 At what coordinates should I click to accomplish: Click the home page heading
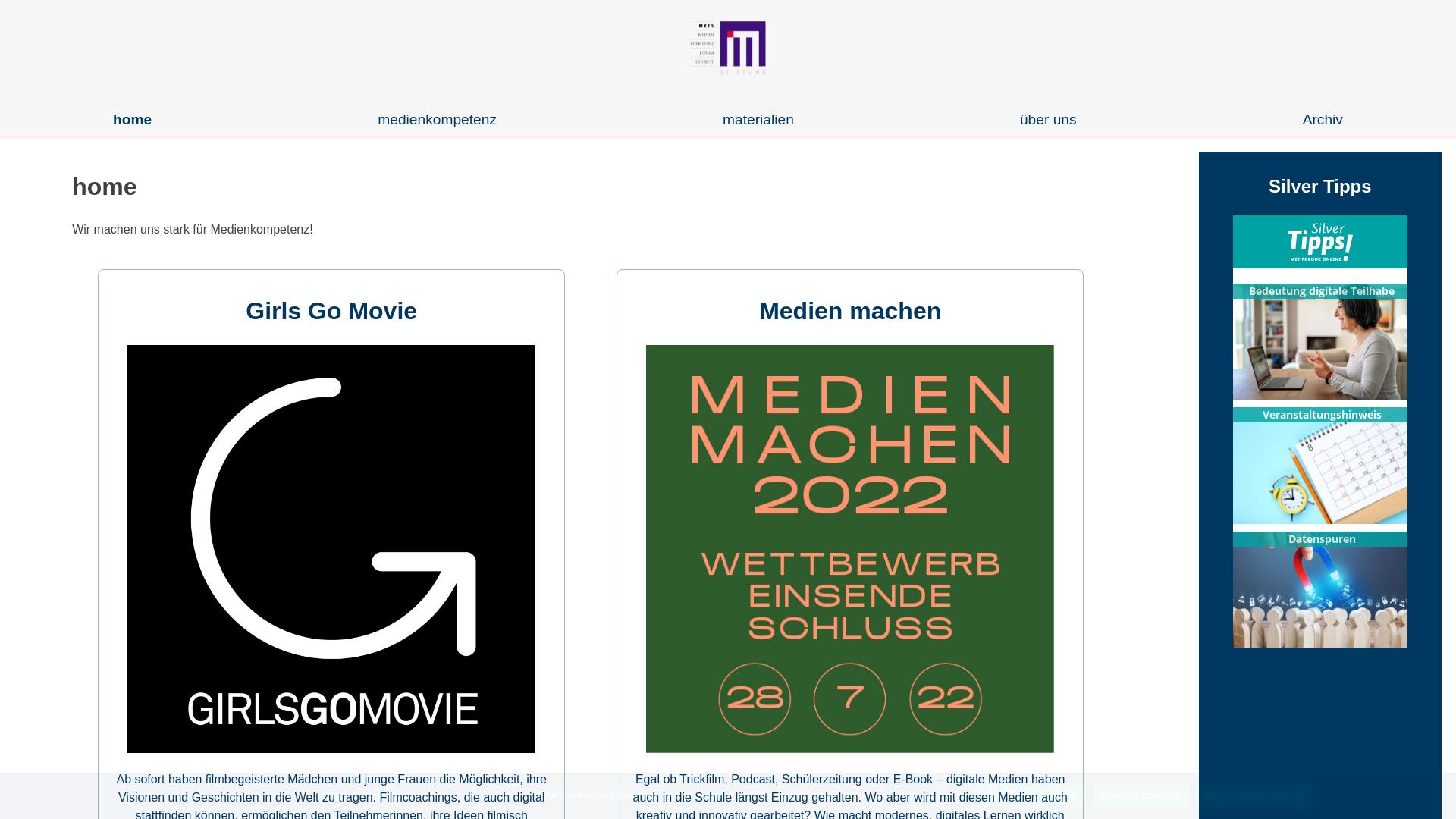coord(105,187)
